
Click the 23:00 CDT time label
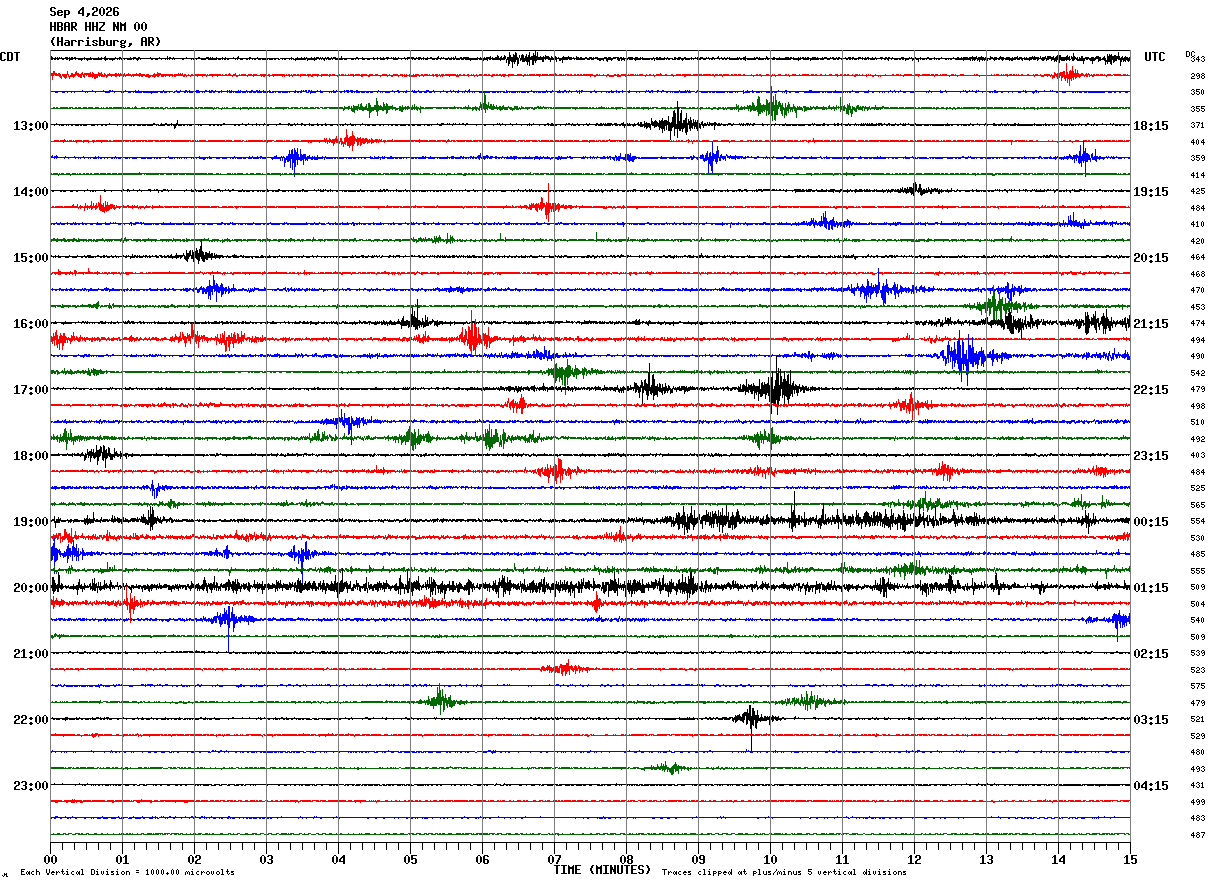30,786
